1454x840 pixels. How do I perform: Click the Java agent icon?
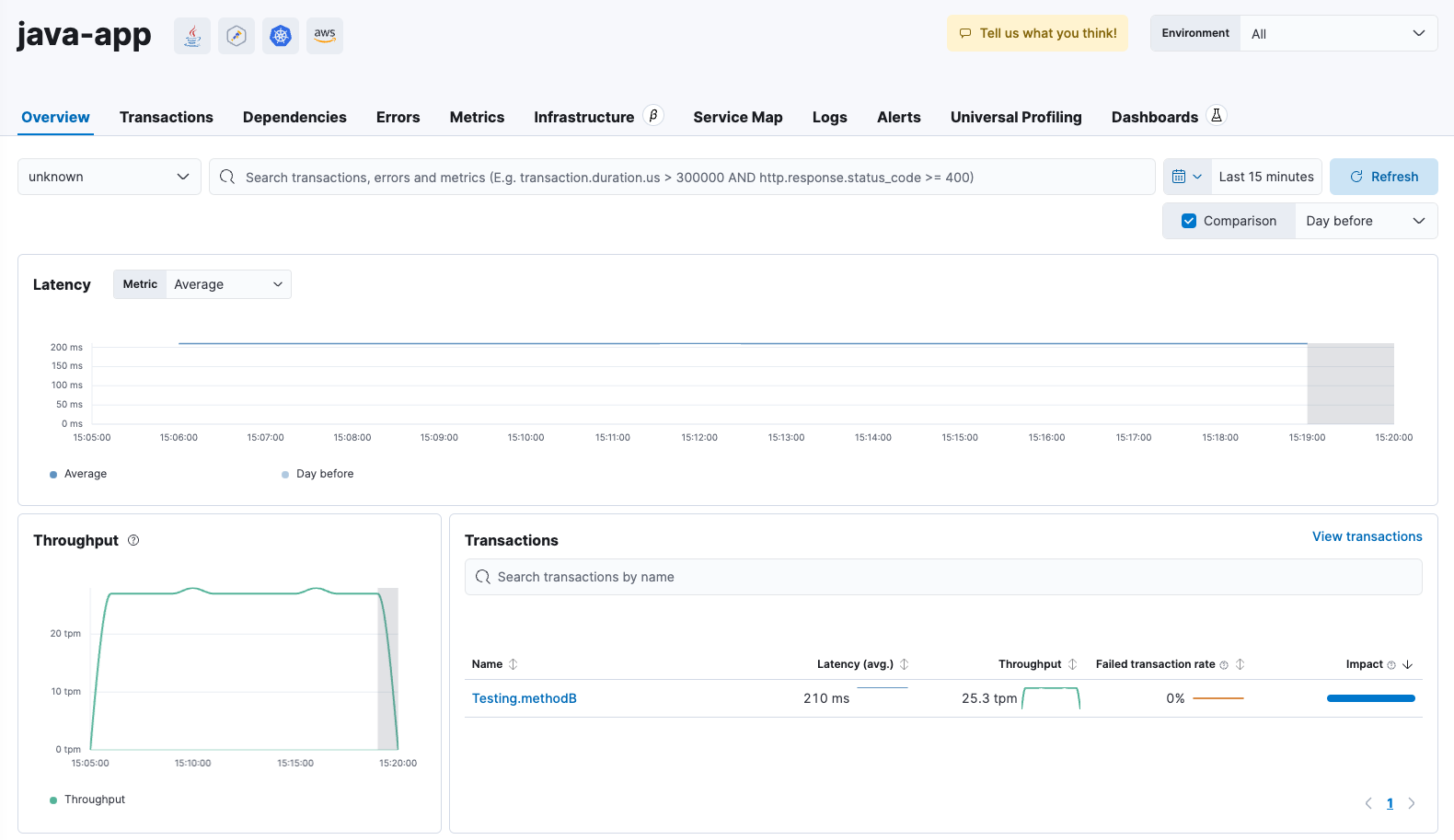[192, 36]
